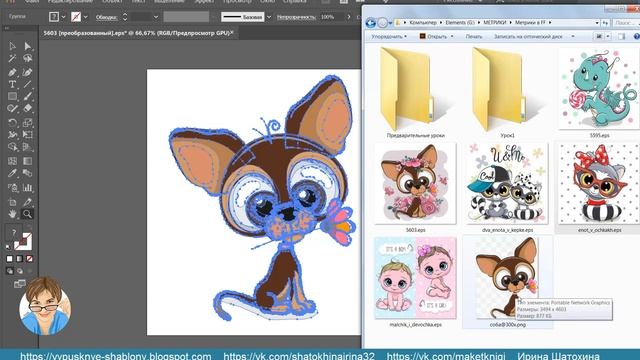Select the Scale tool
The image size is (640, 360).
pyautogui.click(x=27, y=122)
